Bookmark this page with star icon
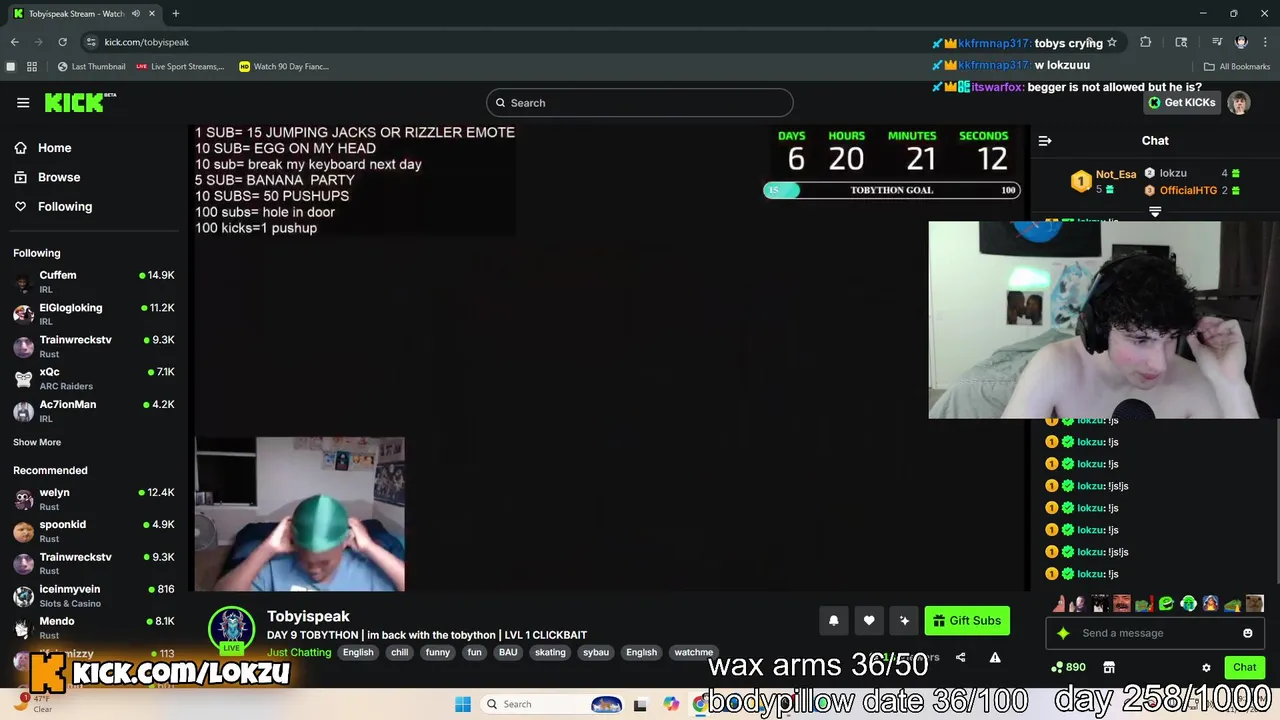The width and height of the screenshot is (1280, 720). click(1112, 42)
